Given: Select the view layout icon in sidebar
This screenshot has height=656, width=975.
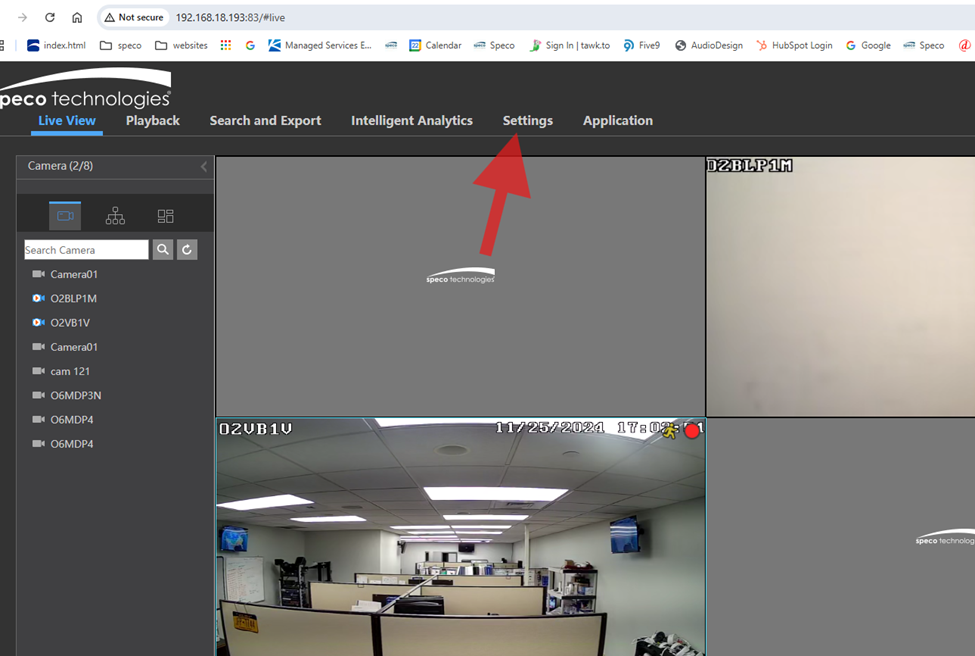Looking at the screenshot, I should pyautogui.click(x=165, y=215).
